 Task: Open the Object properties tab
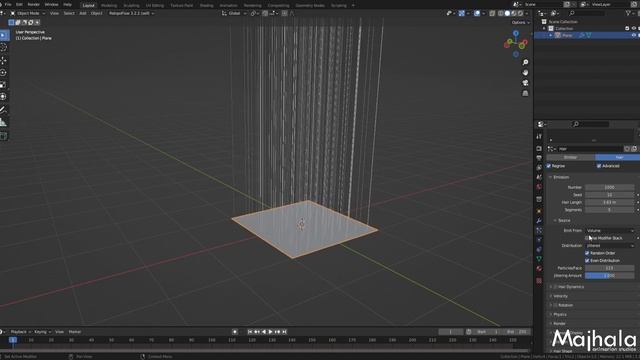[539, 211]
